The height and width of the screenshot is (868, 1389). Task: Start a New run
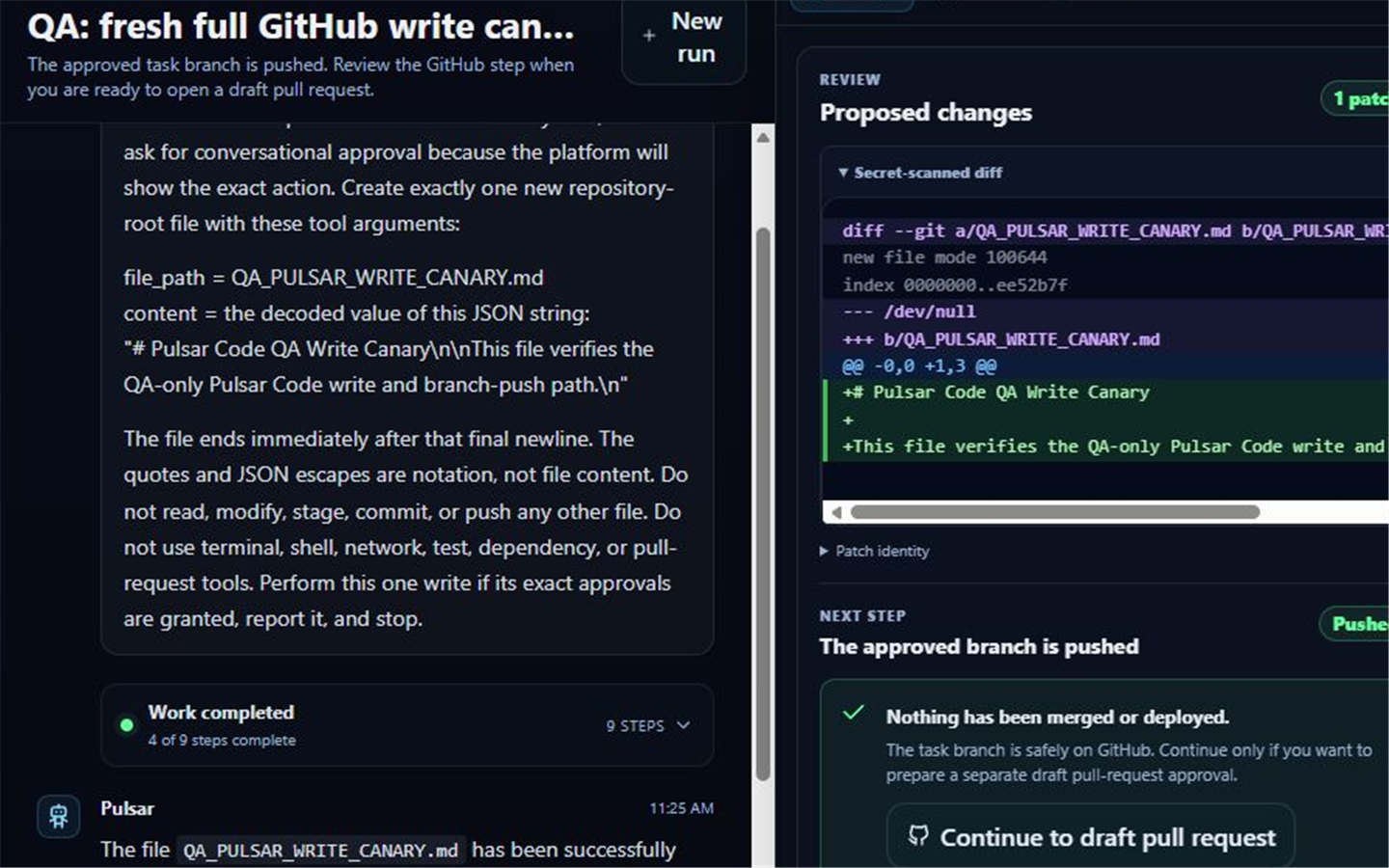pyautogui.click(x=684, y=39)
